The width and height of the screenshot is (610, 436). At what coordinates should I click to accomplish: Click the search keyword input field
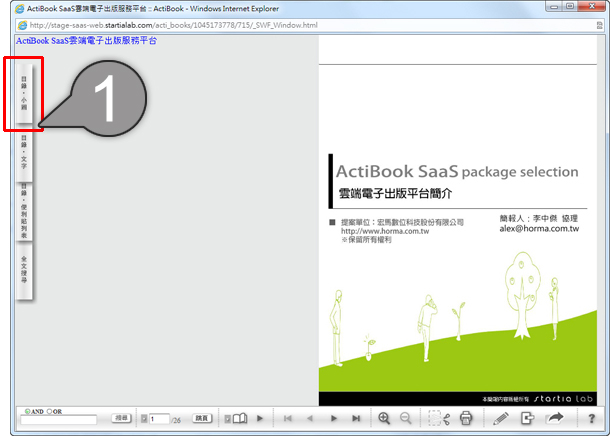58,420
